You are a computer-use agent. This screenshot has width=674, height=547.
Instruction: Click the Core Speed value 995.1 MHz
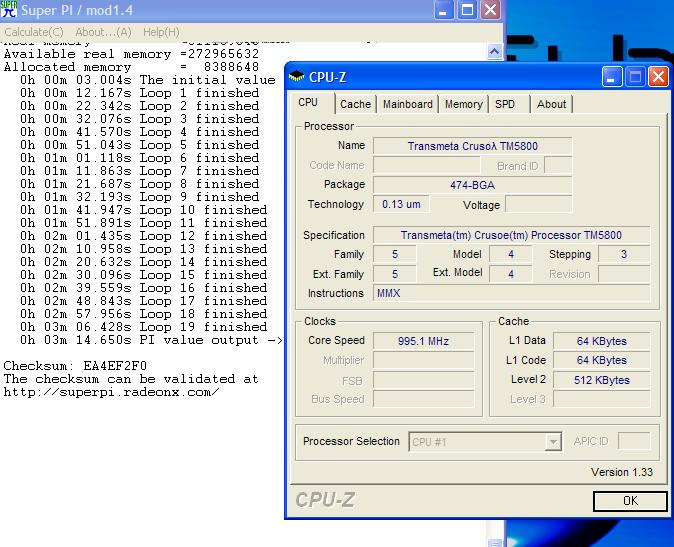click(x=423, y=341)
